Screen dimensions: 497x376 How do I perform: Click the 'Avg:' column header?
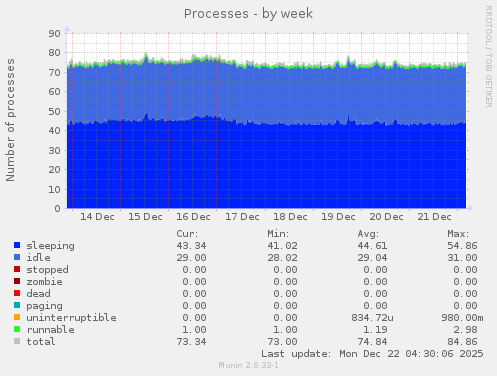point(368,234)
